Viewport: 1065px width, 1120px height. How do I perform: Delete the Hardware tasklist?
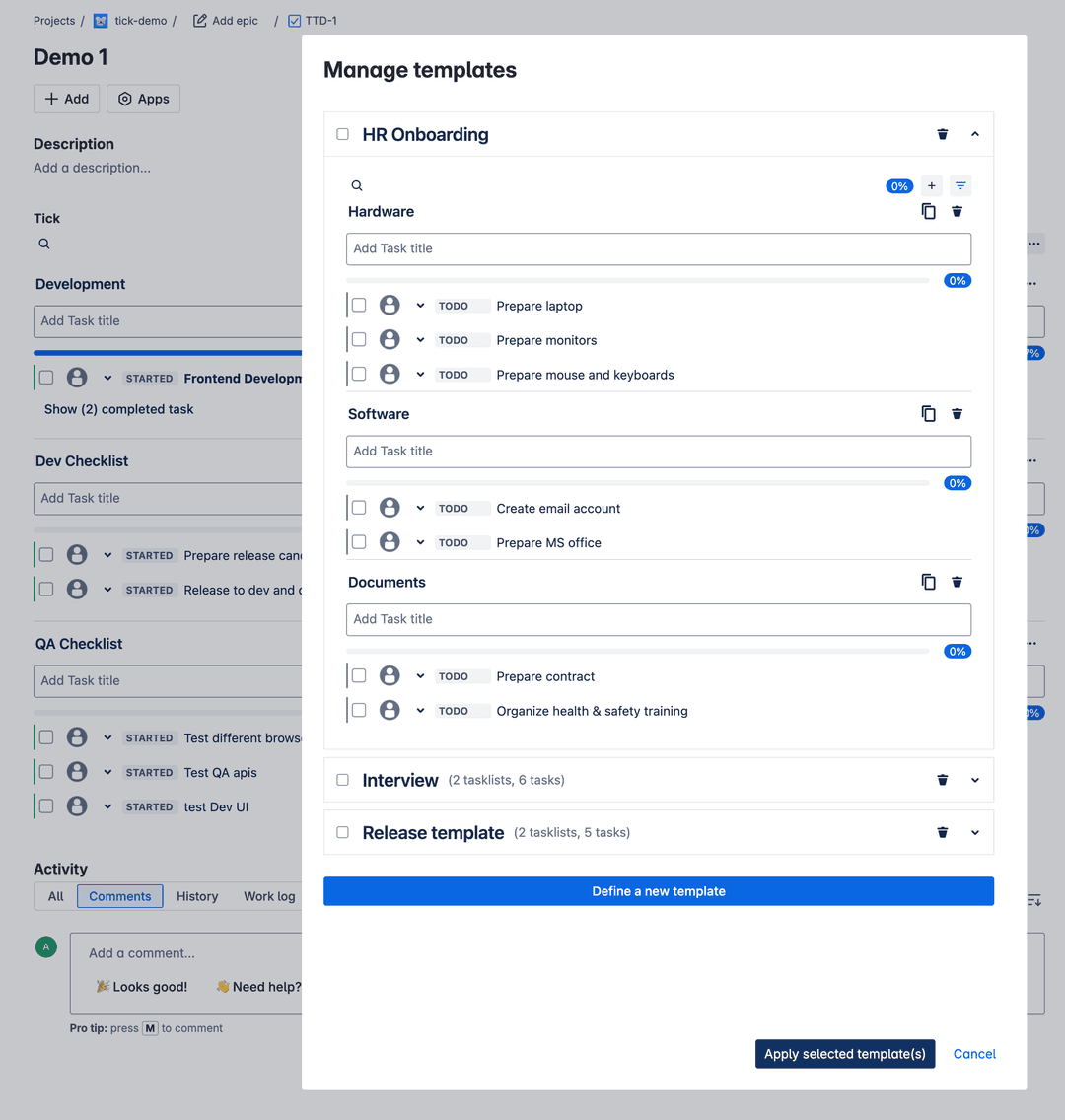coord(958,211)
